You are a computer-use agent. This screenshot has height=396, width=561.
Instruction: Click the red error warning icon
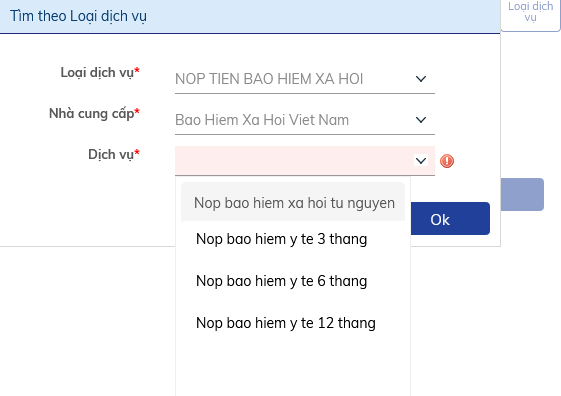447,161
